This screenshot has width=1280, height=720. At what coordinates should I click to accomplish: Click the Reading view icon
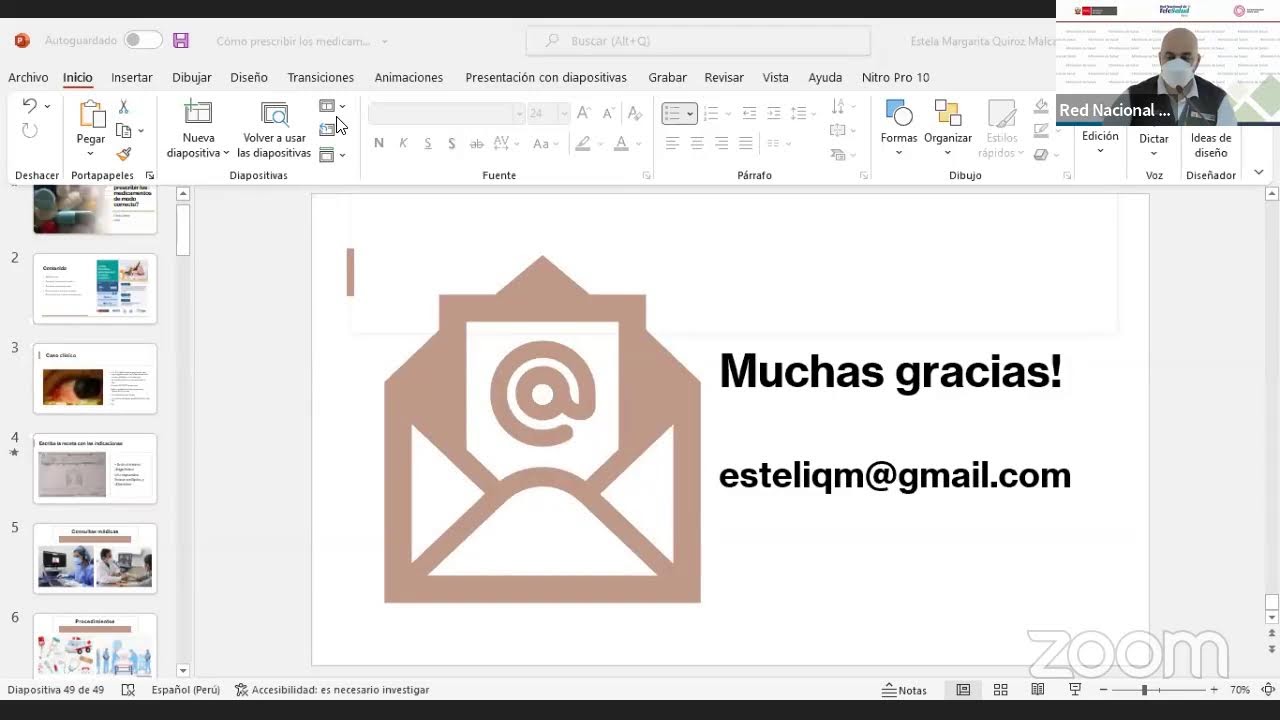(1038, 690)
